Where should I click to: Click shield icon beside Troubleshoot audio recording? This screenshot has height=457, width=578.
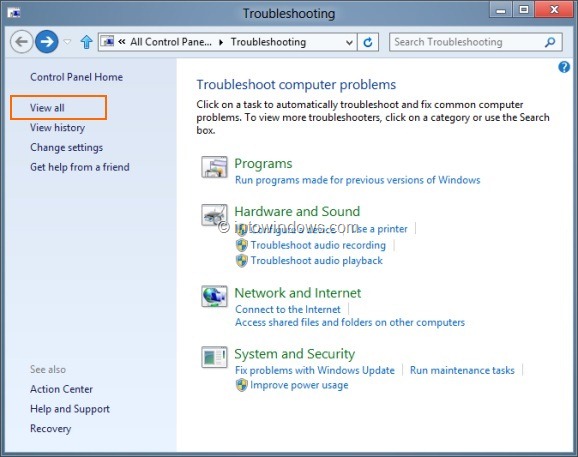(241, 245)
